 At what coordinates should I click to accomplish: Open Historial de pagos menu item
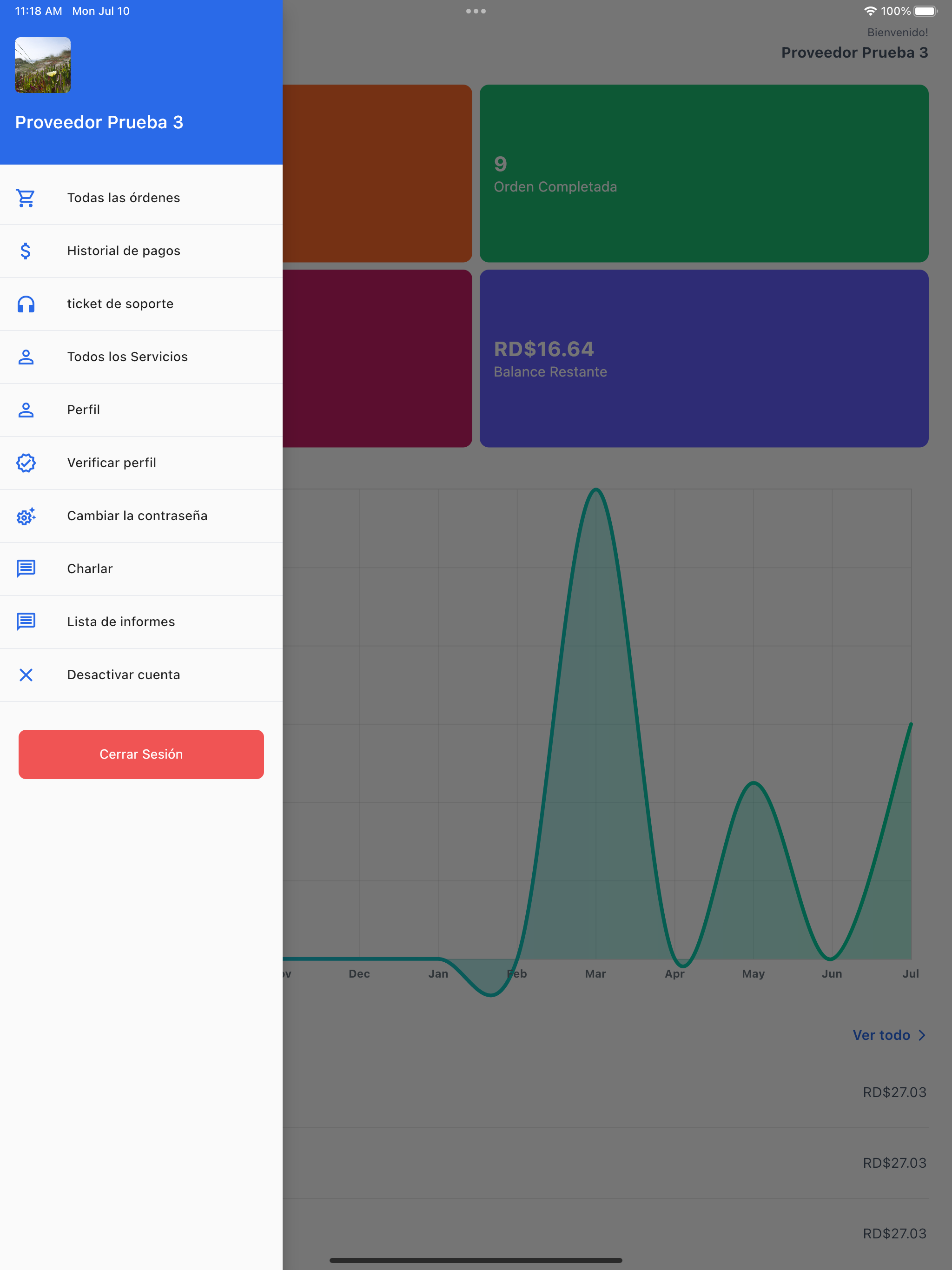coord(141,251)
